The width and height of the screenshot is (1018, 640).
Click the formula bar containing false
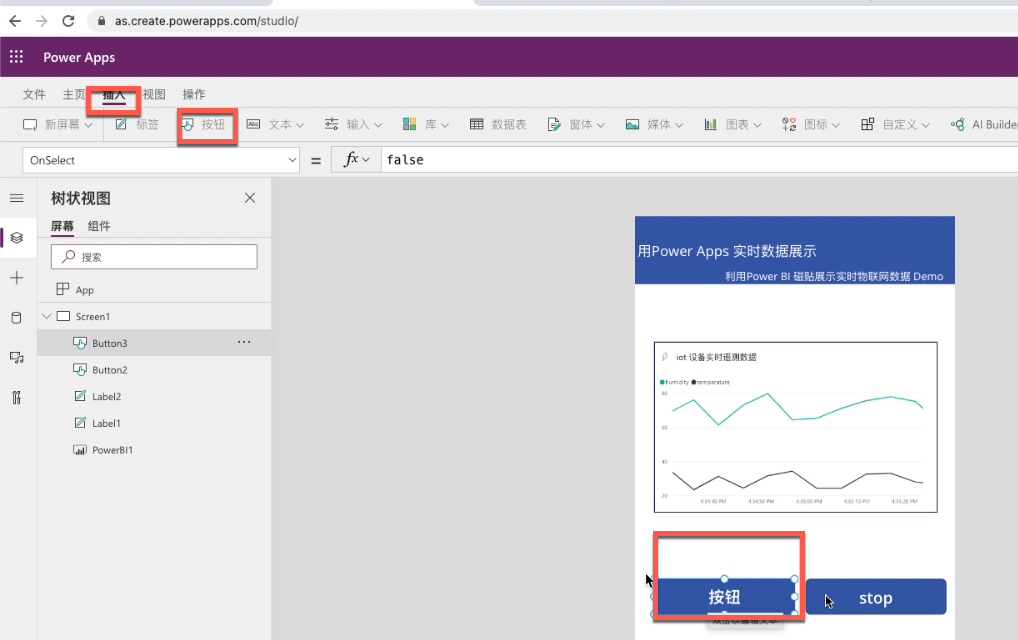coord(699,160)
